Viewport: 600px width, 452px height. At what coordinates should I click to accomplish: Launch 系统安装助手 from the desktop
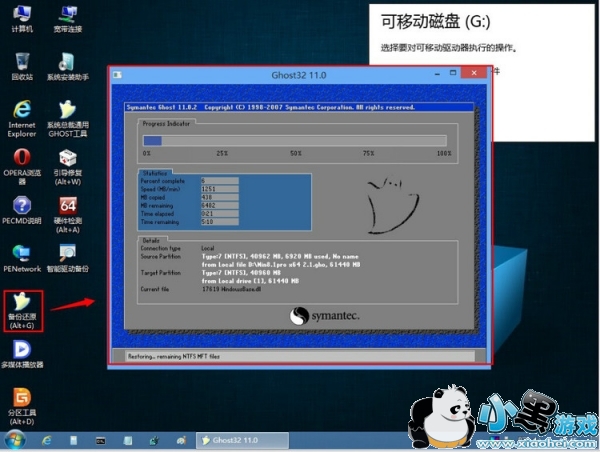pos(68,67)
